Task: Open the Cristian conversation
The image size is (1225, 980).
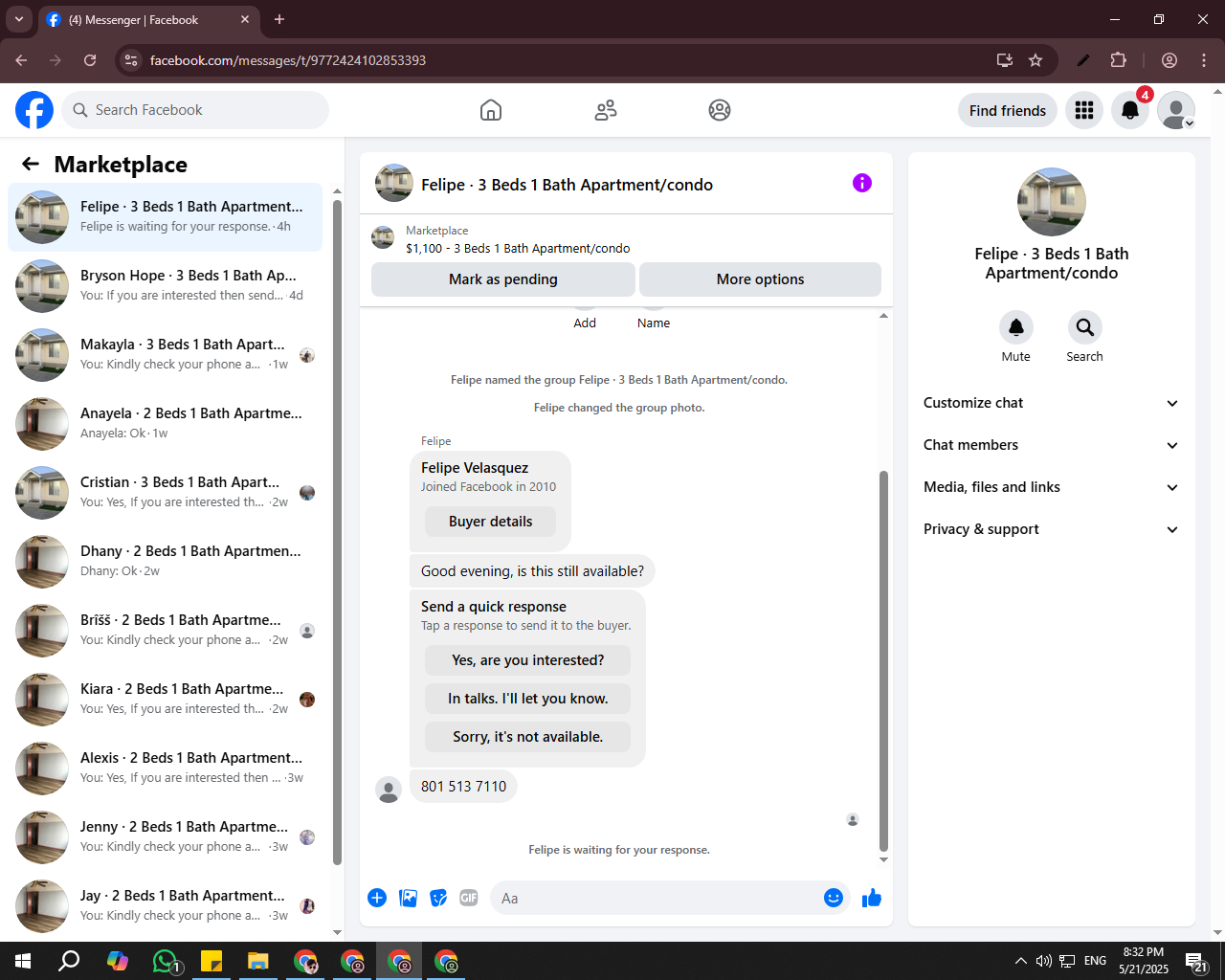Action: [165, 492]
